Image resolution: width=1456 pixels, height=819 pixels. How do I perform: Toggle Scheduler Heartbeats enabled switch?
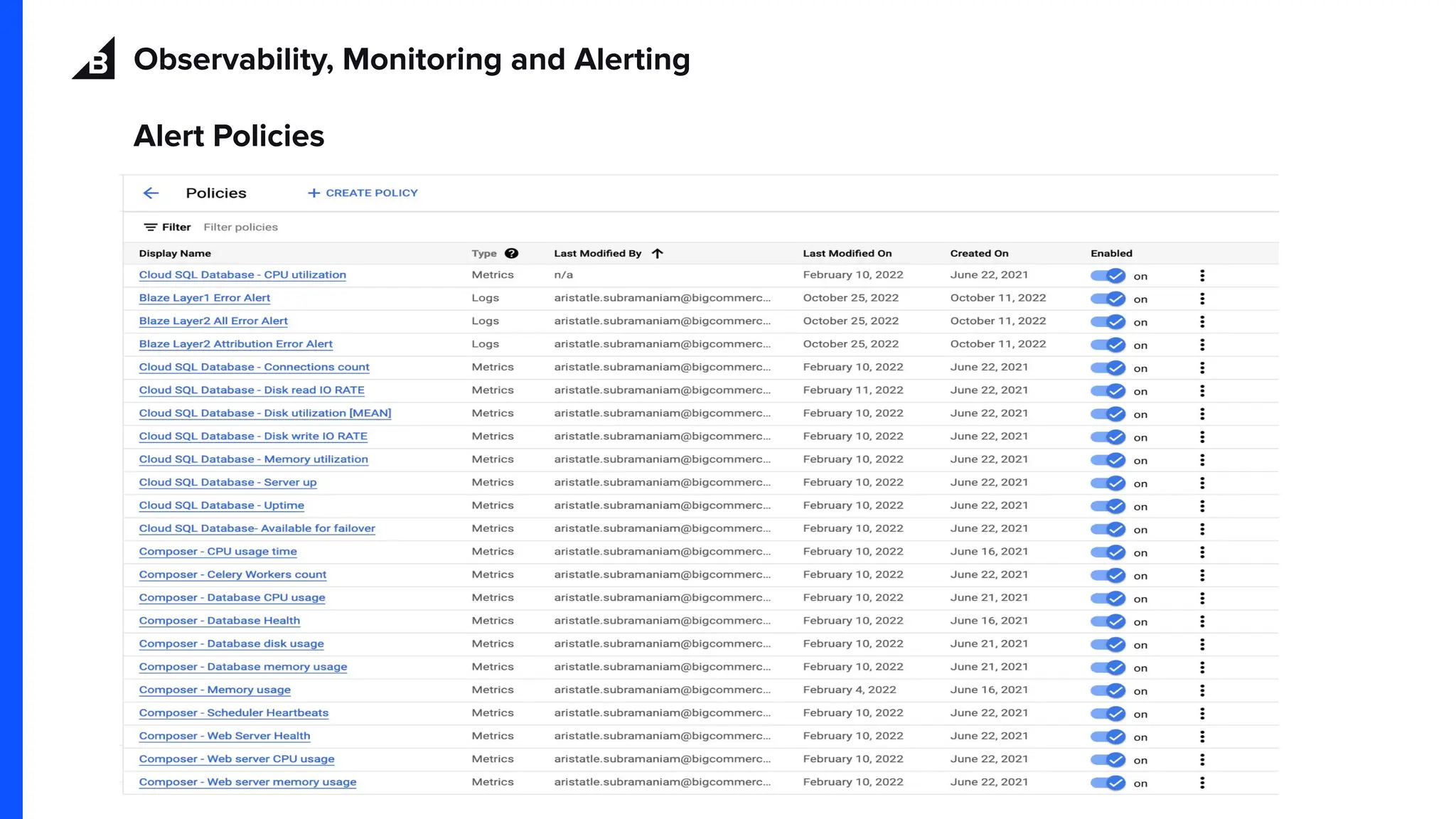1108,714
